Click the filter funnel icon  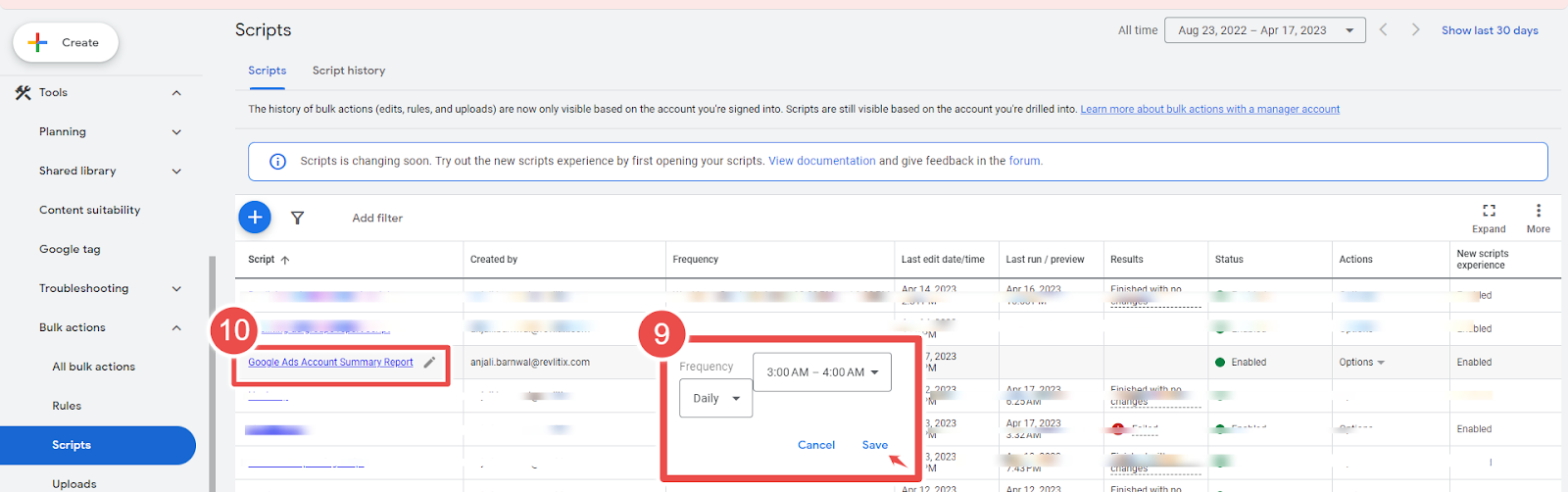(297, 218)
